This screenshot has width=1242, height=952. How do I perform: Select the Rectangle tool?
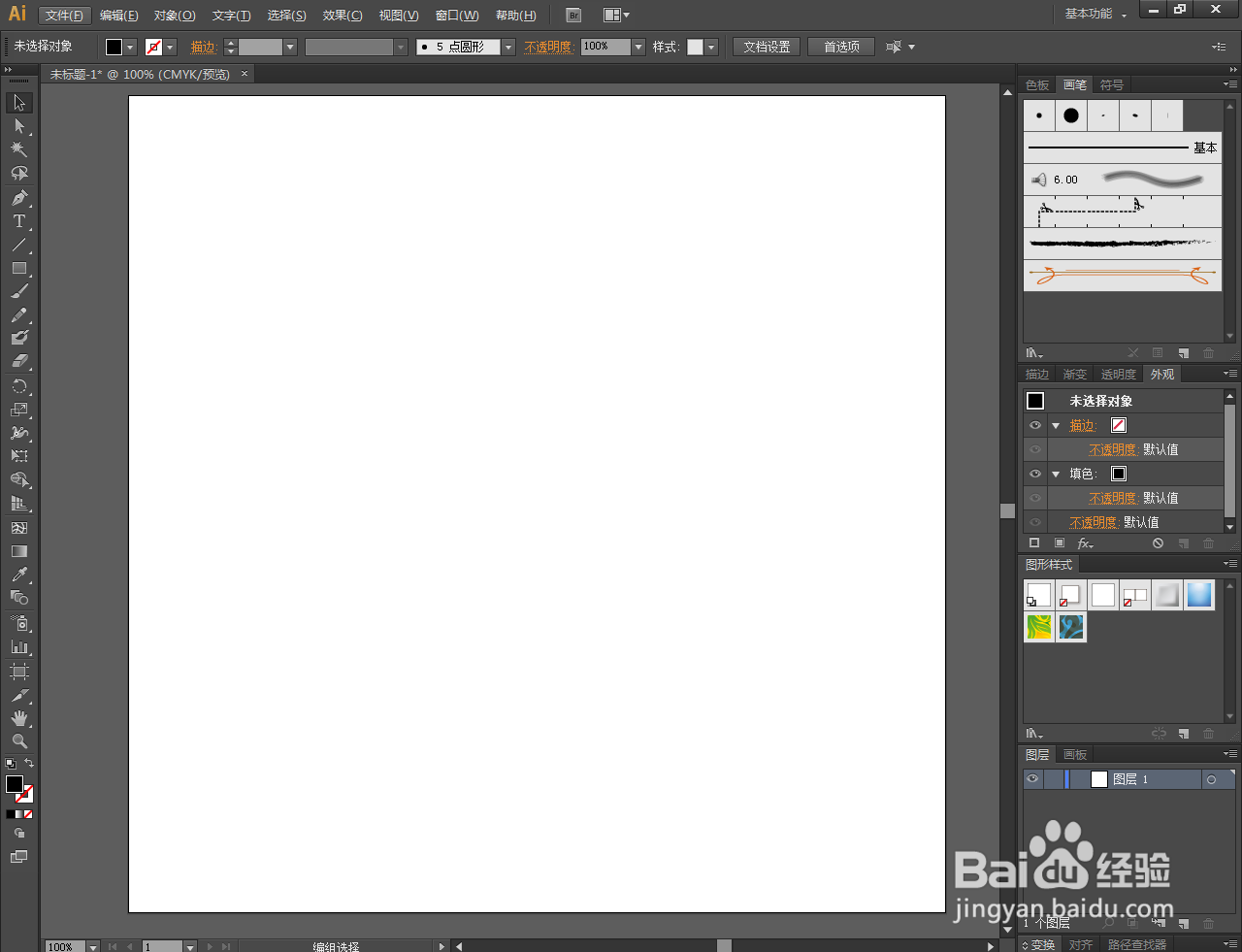(19, 268)
